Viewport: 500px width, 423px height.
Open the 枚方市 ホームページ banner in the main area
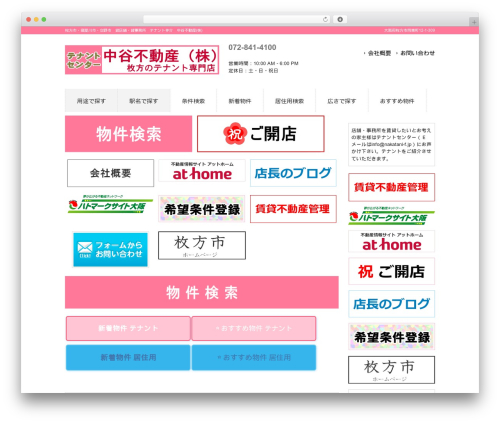click(202, 245)
